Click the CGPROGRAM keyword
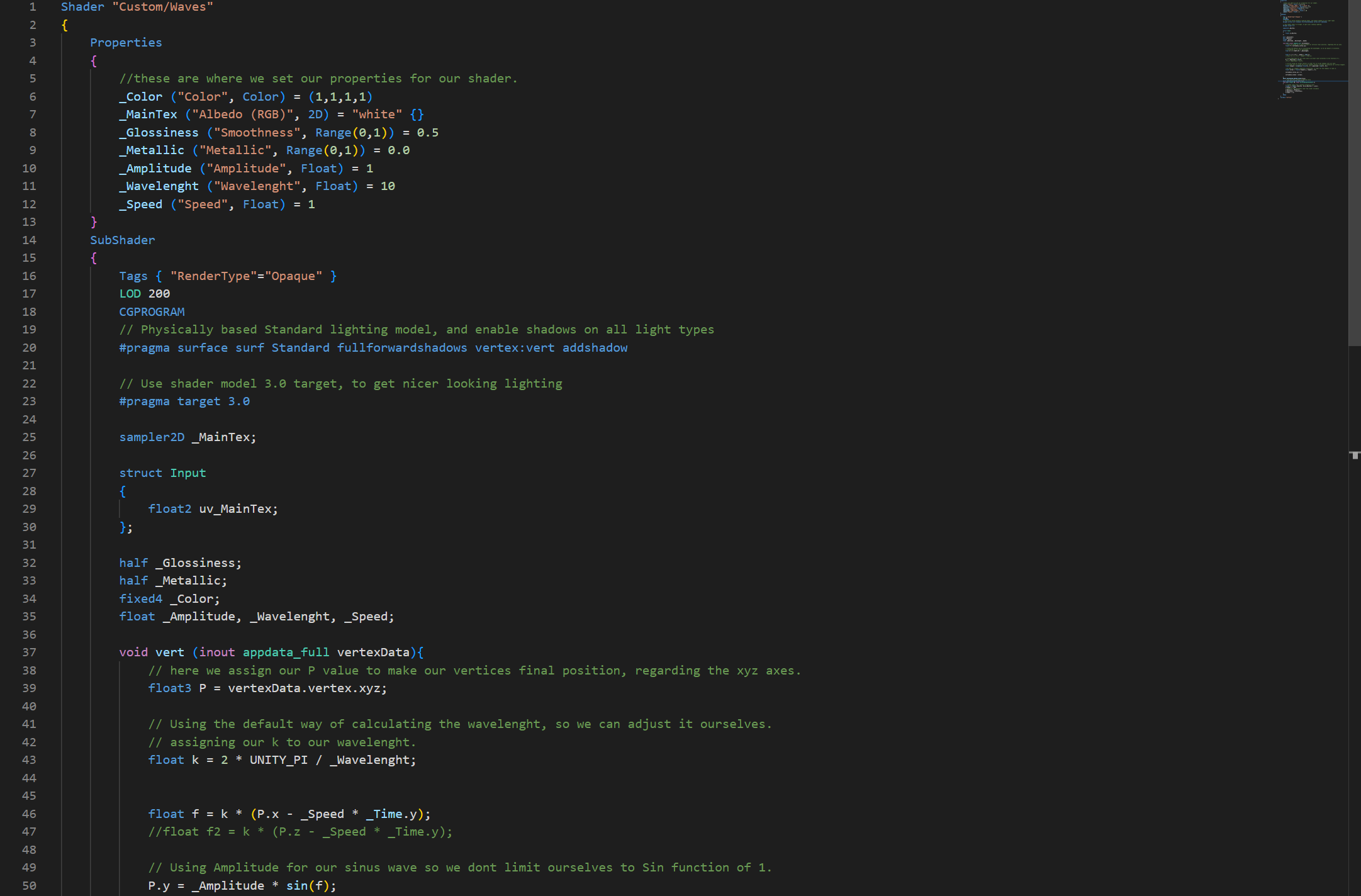 point(152,311)
